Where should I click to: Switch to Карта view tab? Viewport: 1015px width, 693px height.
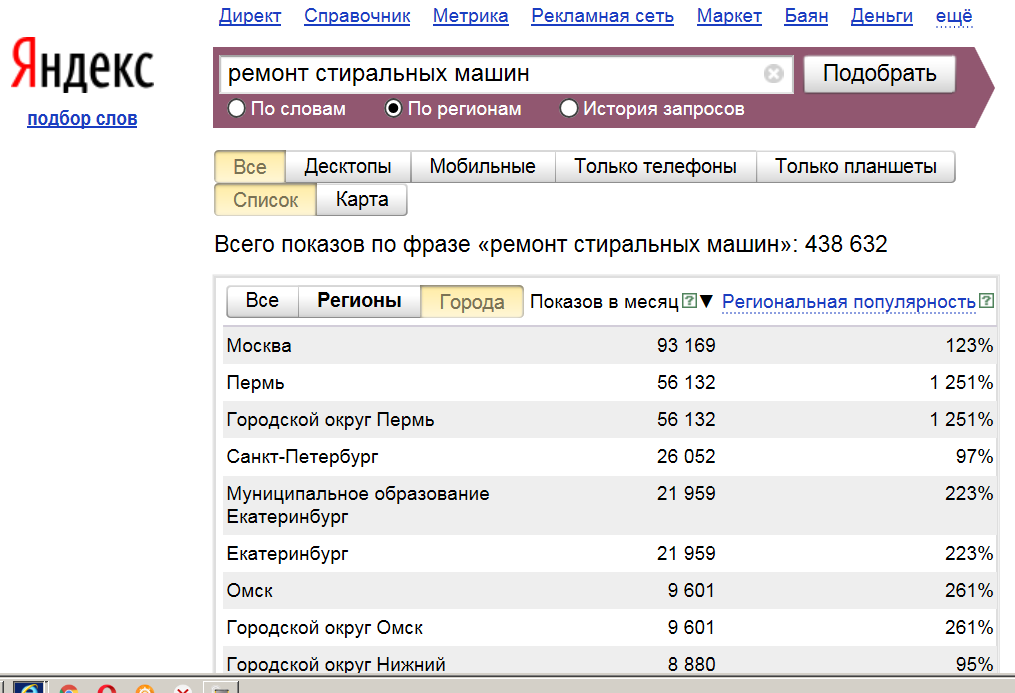click(362, 199)
